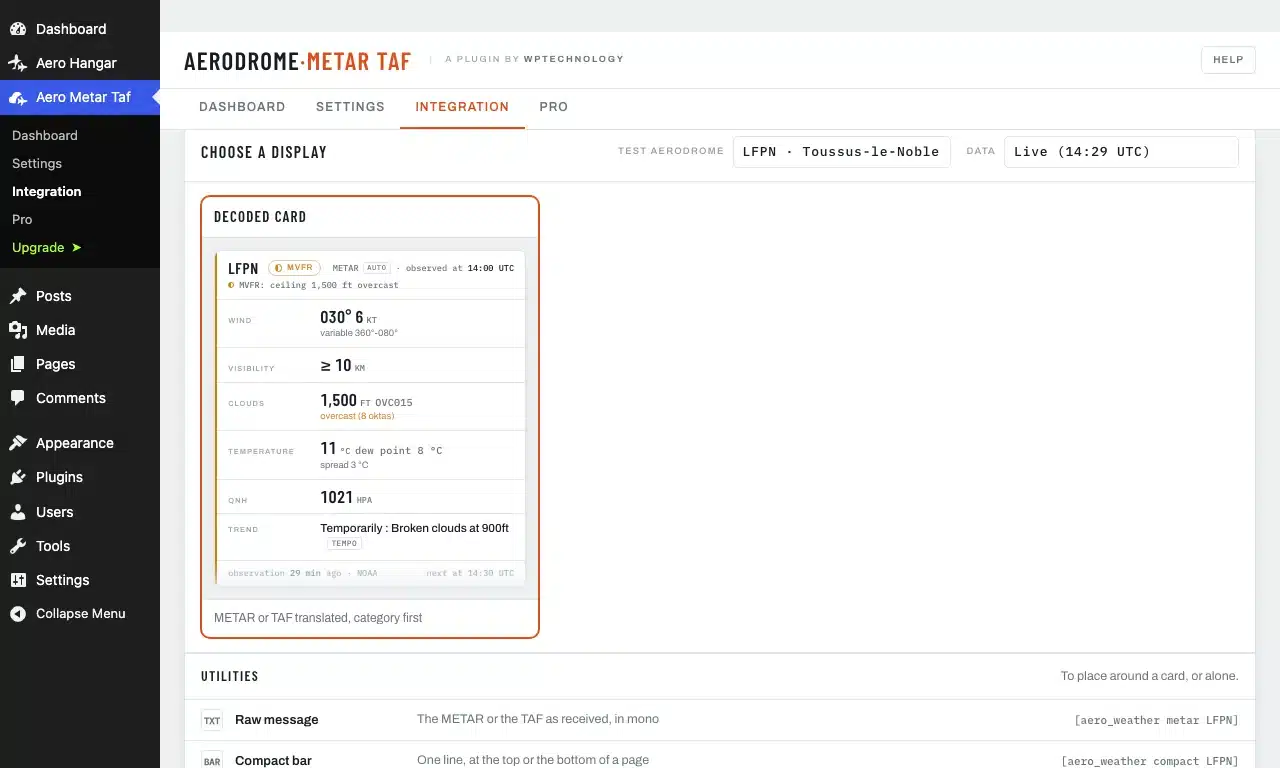The height and width of the screenshot is (768, 1280).
Task: Click the Integration submenu item in sidebar
Action: (x=47, y=191)
